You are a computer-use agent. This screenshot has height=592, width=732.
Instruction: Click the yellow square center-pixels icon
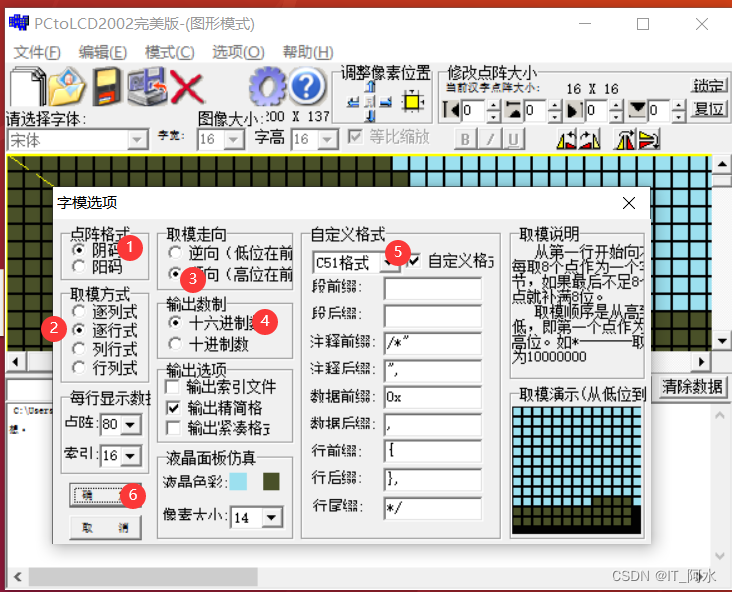click(413, 101)
